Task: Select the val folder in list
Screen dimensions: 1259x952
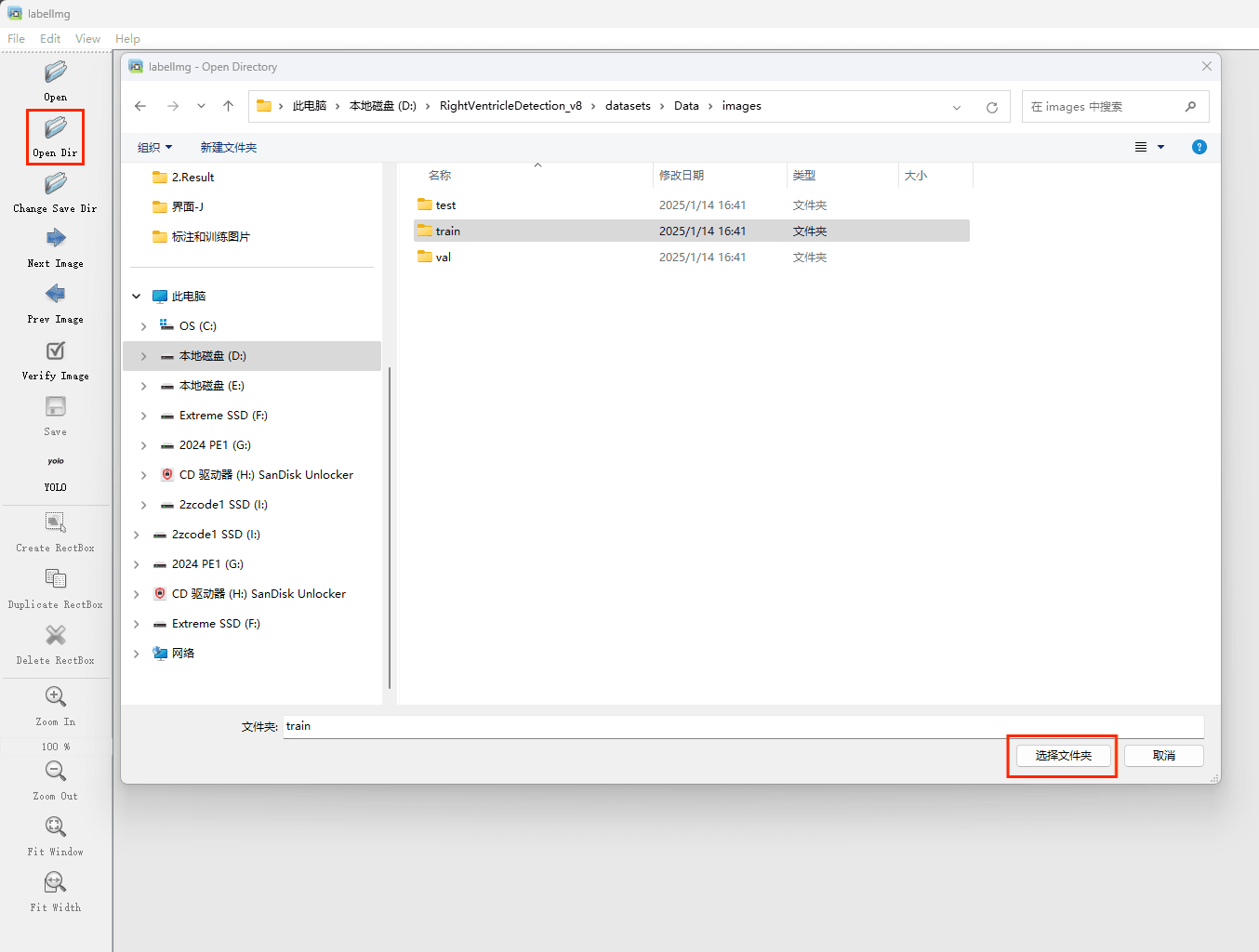Action: pos(444,258)
